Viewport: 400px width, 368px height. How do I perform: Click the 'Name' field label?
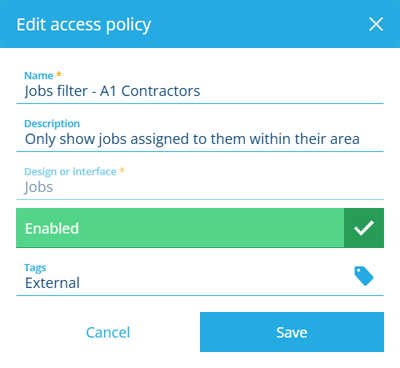coord(39,76)
